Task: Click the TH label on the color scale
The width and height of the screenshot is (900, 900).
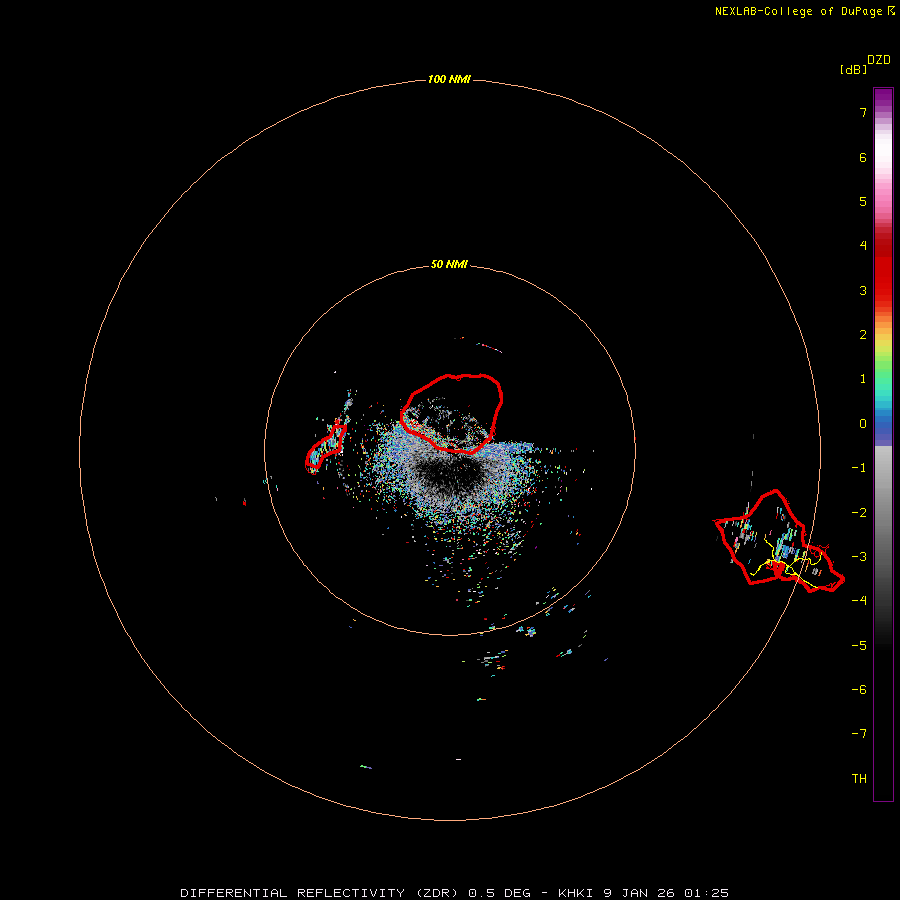Action: [x=859, y=779]
